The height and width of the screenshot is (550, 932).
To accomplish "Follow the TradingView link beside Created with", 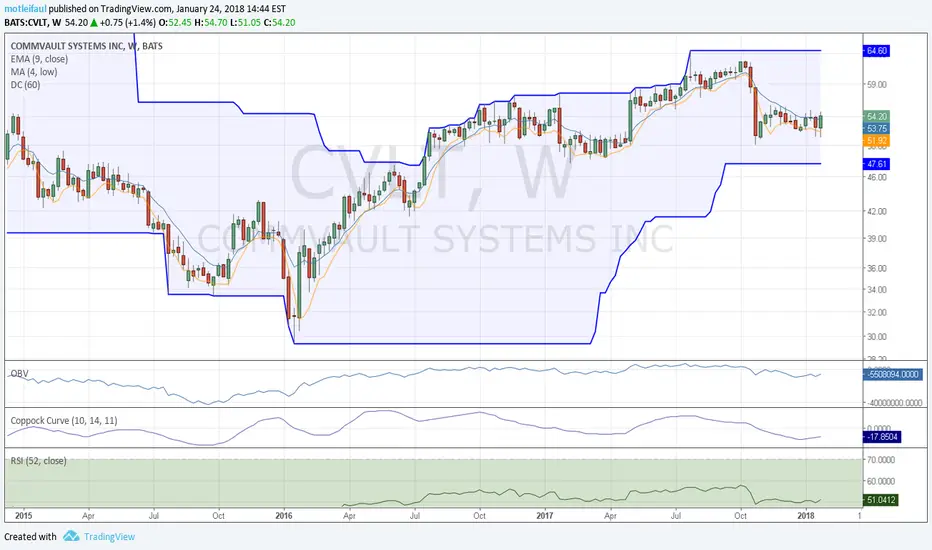I will click(109, 537).
